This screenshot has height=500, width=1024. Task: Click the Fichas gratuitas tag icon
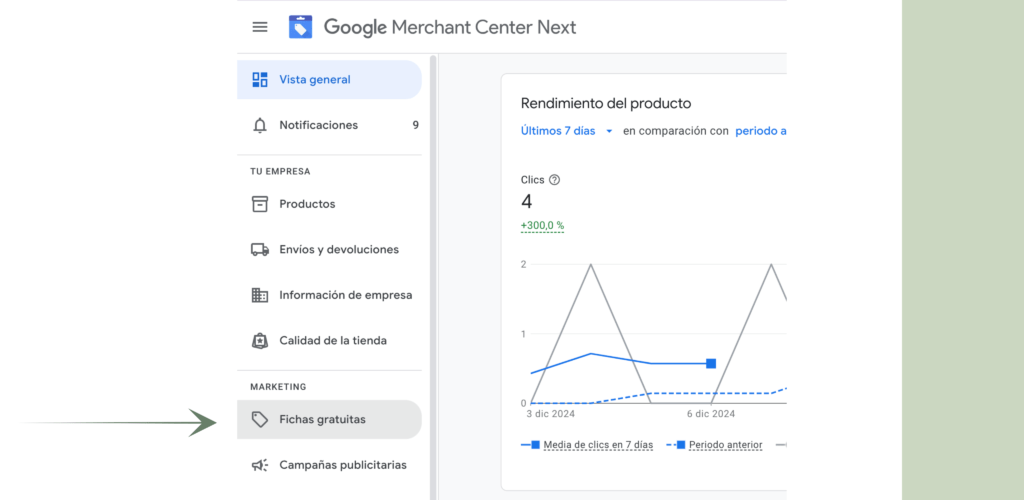(260, 420)
